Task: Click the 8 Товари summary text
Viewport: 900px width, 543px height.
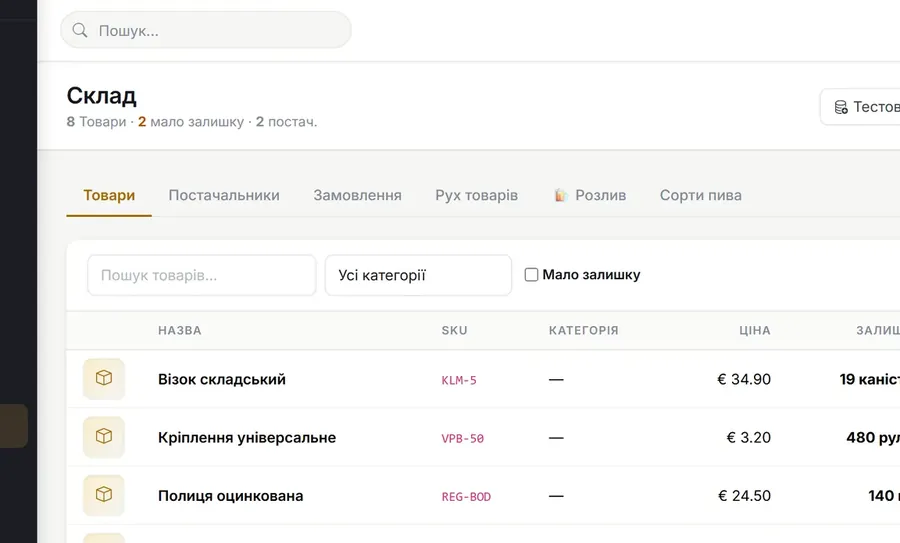Action: 96,122
